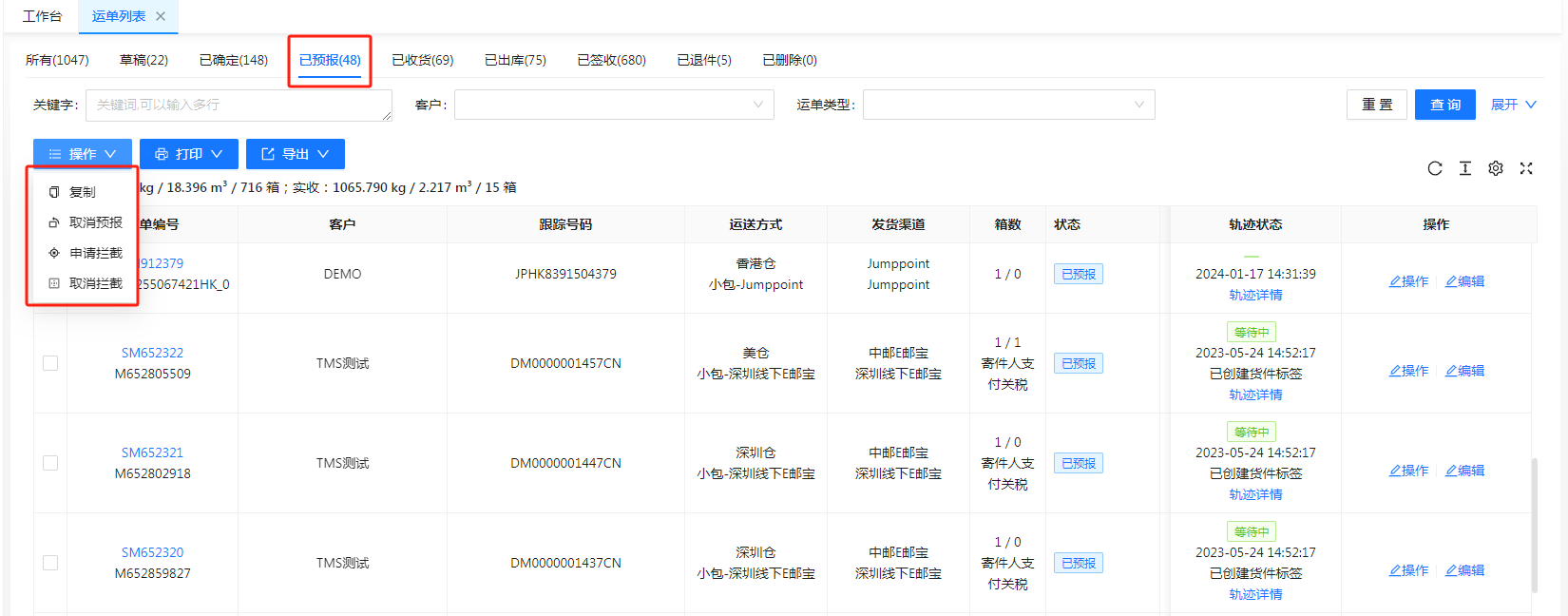
Task: Click the column height adjustment icon
Action: click(1465, 168)
